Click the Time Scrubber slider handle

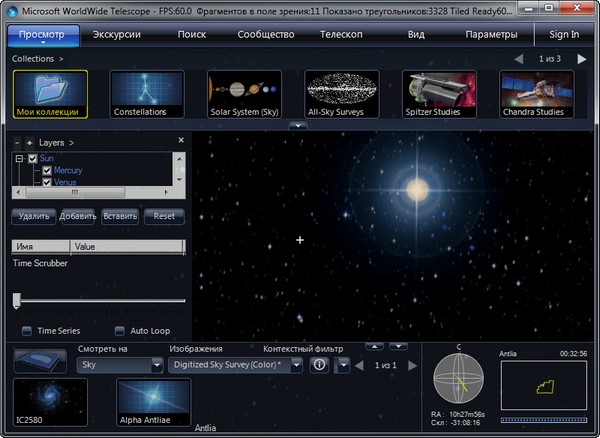[16, 300]
